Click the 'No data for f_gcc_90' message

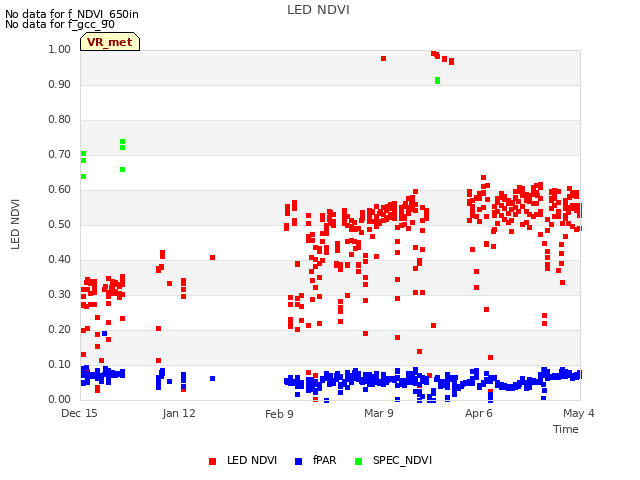coord(60,24)
